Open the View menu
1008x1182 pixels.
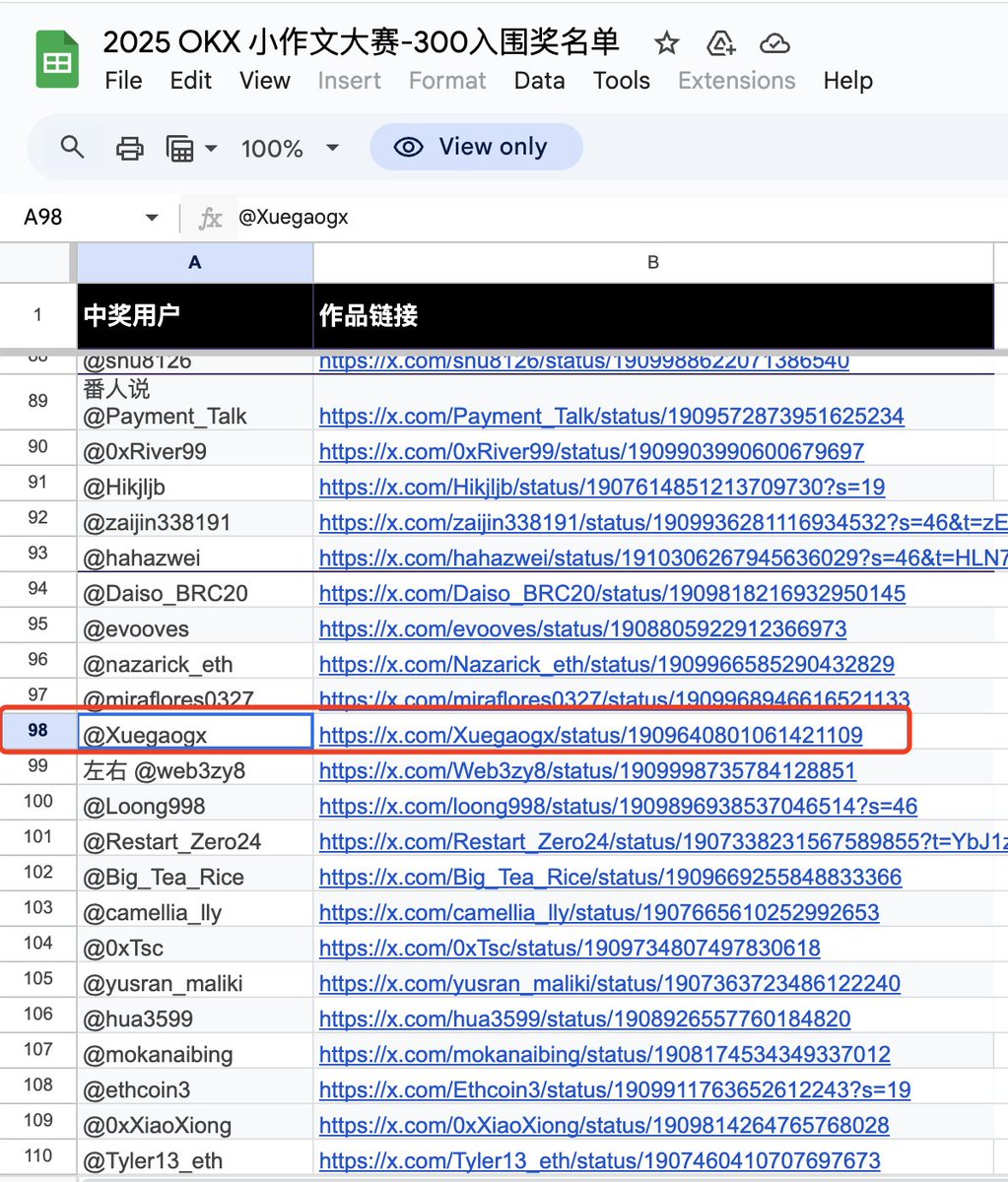click(x=264, y=81)
